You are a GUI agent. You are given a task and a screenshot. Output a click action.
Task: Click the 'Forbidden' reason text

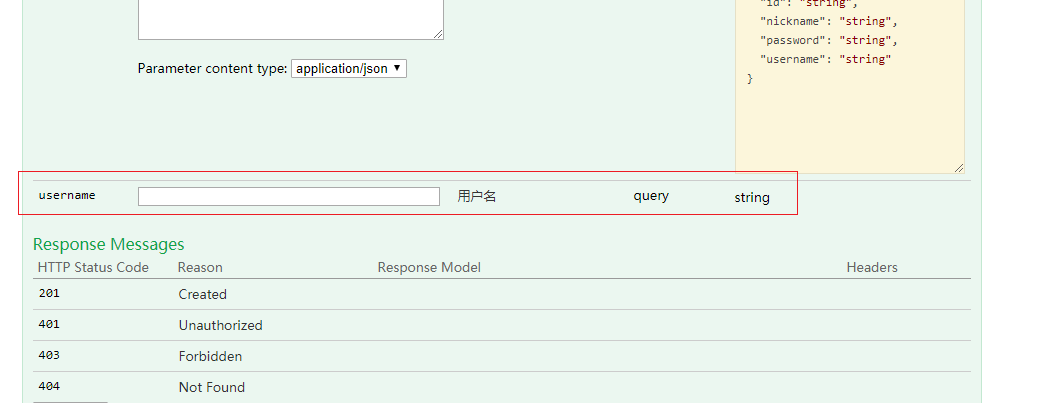[x=210, y=356]
